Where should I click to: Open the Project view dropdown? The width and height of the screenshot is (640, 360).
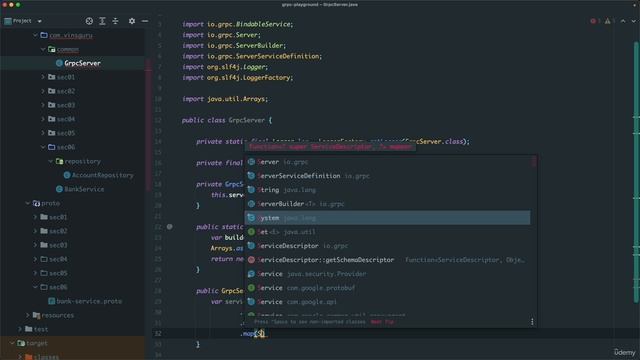(39, 21)
